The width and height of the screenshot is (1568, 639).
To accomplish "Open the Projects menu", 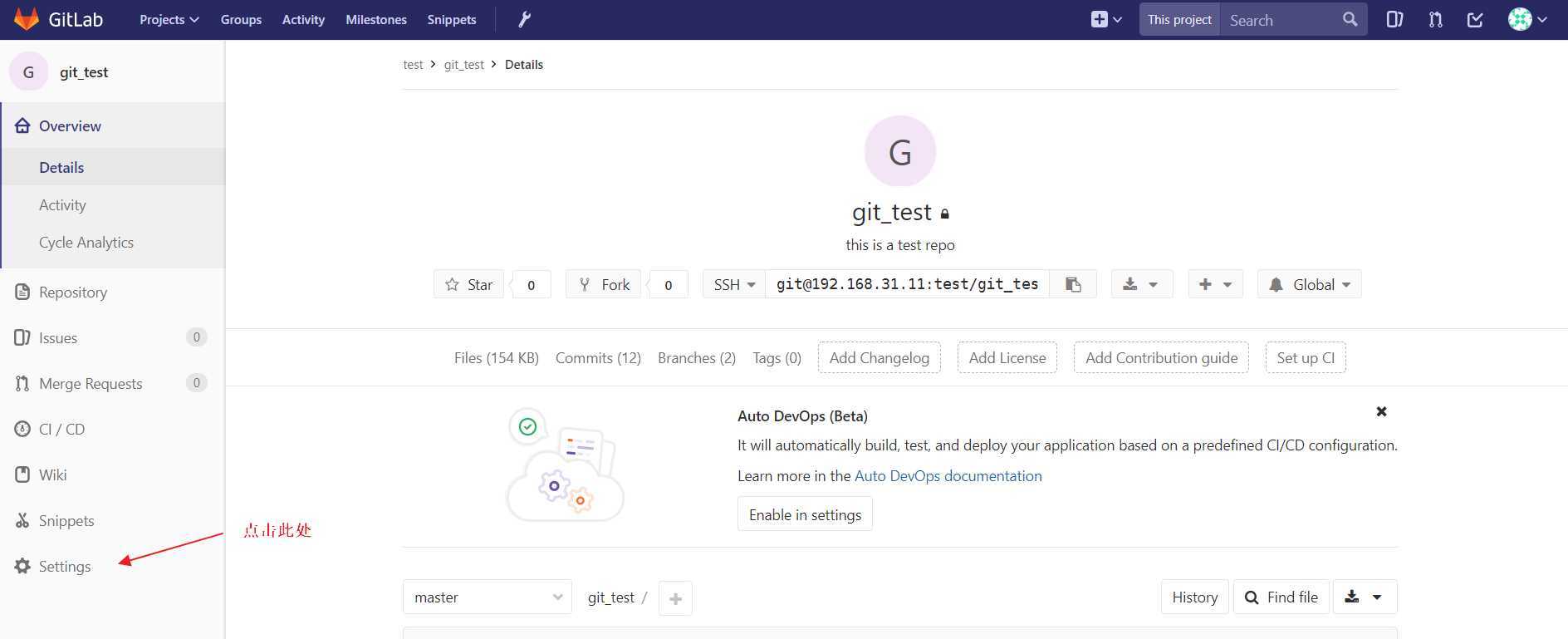I will (169, 19).
